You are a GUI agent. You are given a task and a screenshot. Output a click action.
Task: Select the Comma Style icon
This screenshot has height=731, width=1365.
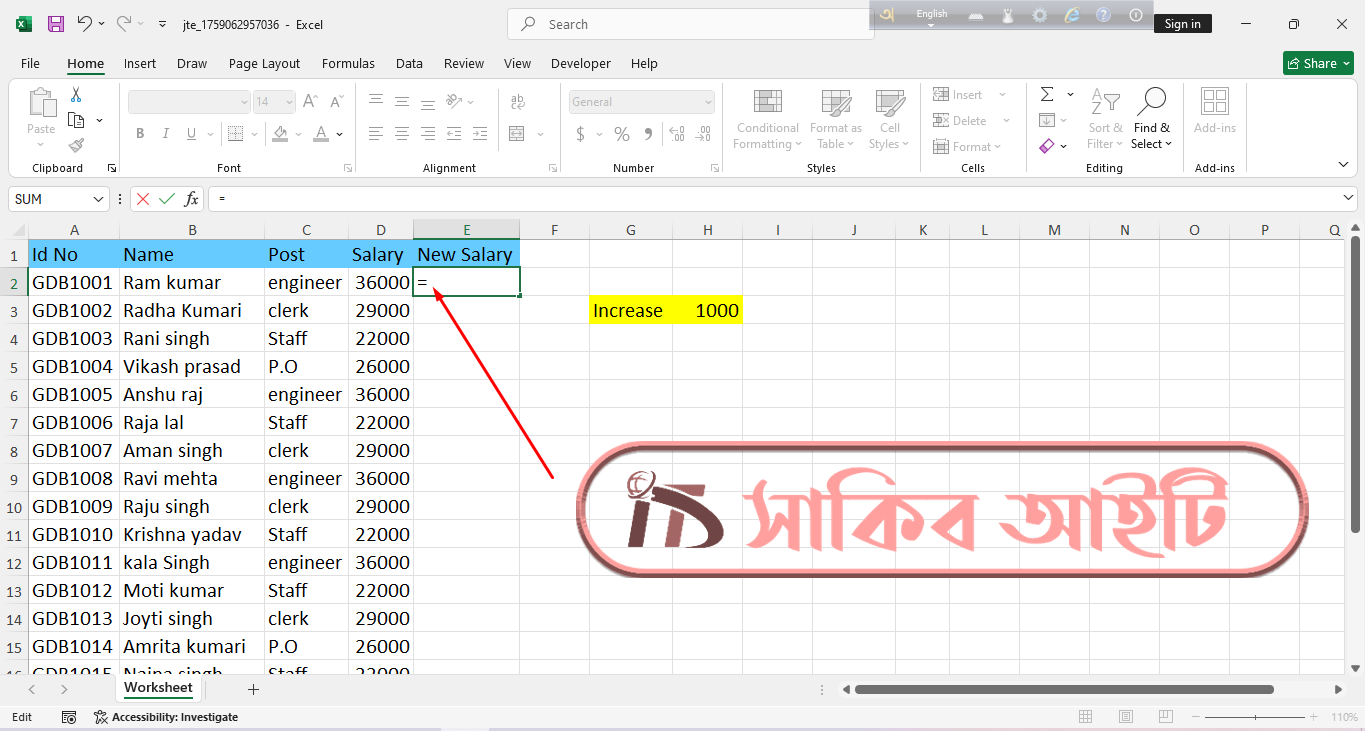(650, 132)
